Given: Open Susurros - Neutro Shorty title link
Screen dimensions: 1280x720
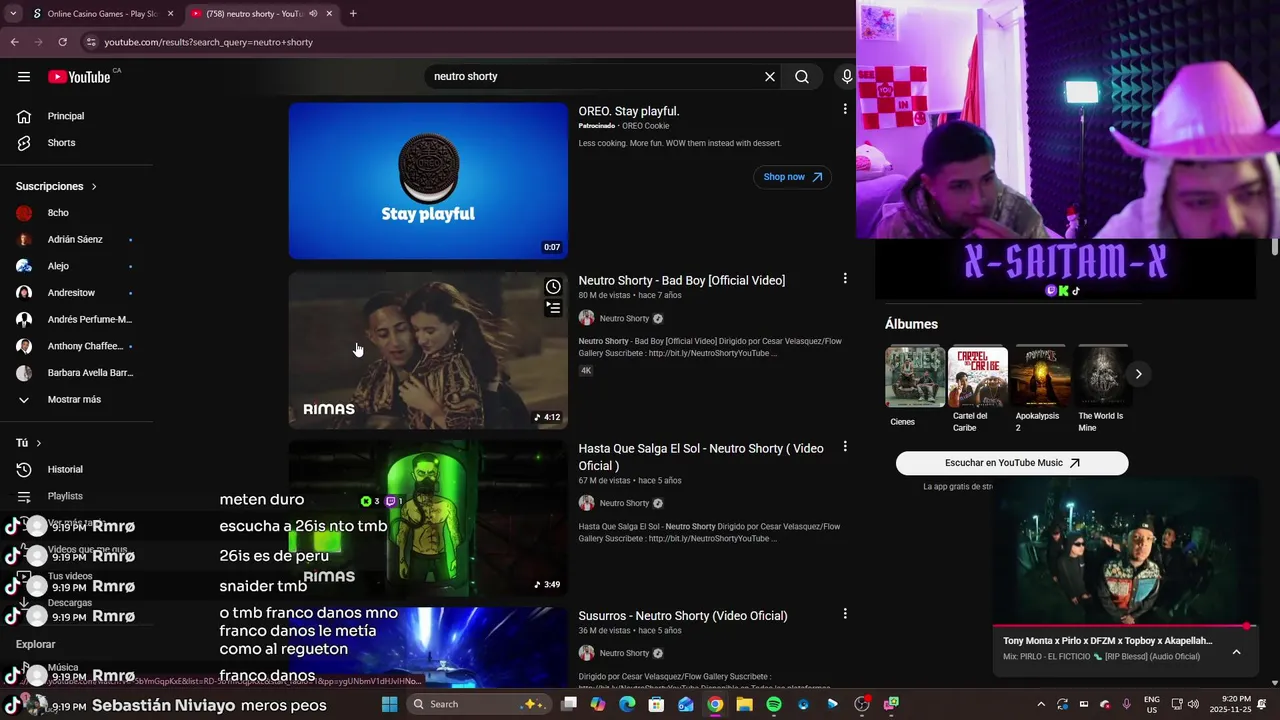Looking at the screenshot, I should point(683,616).
